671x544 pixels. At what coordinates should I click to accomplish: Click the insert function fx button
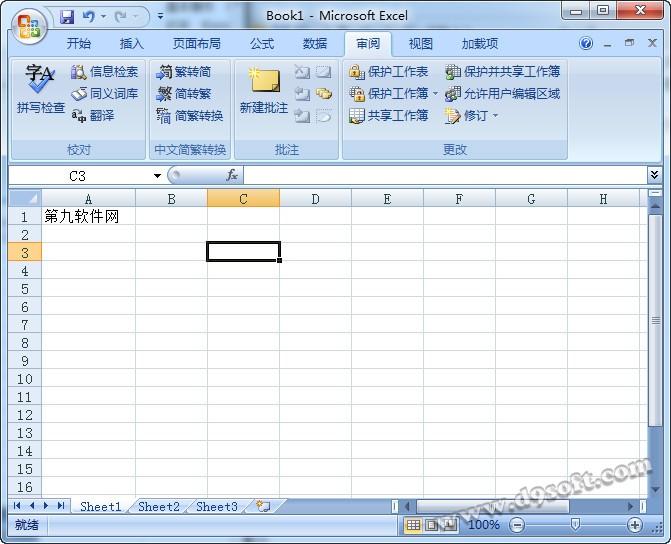pyautogui.click(x=232, y=175)
